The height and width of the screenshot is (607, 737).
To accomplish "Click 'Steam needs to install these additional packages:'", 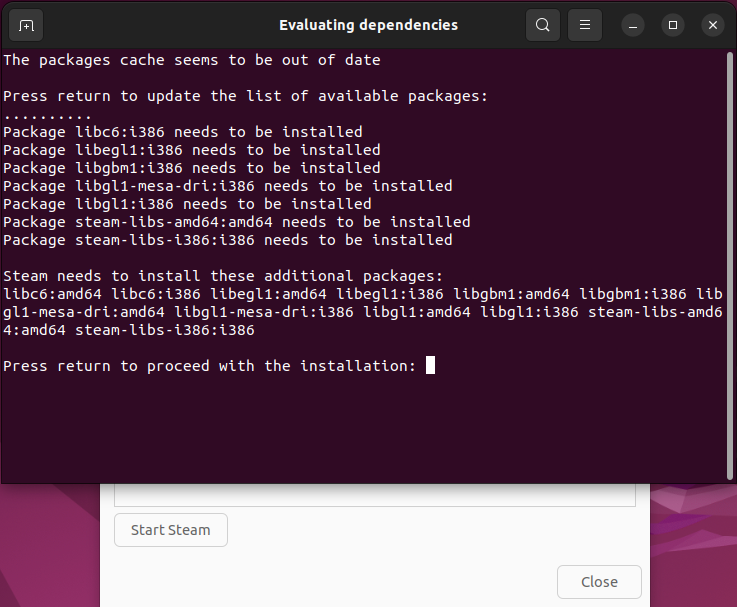I will coord(223,276).
